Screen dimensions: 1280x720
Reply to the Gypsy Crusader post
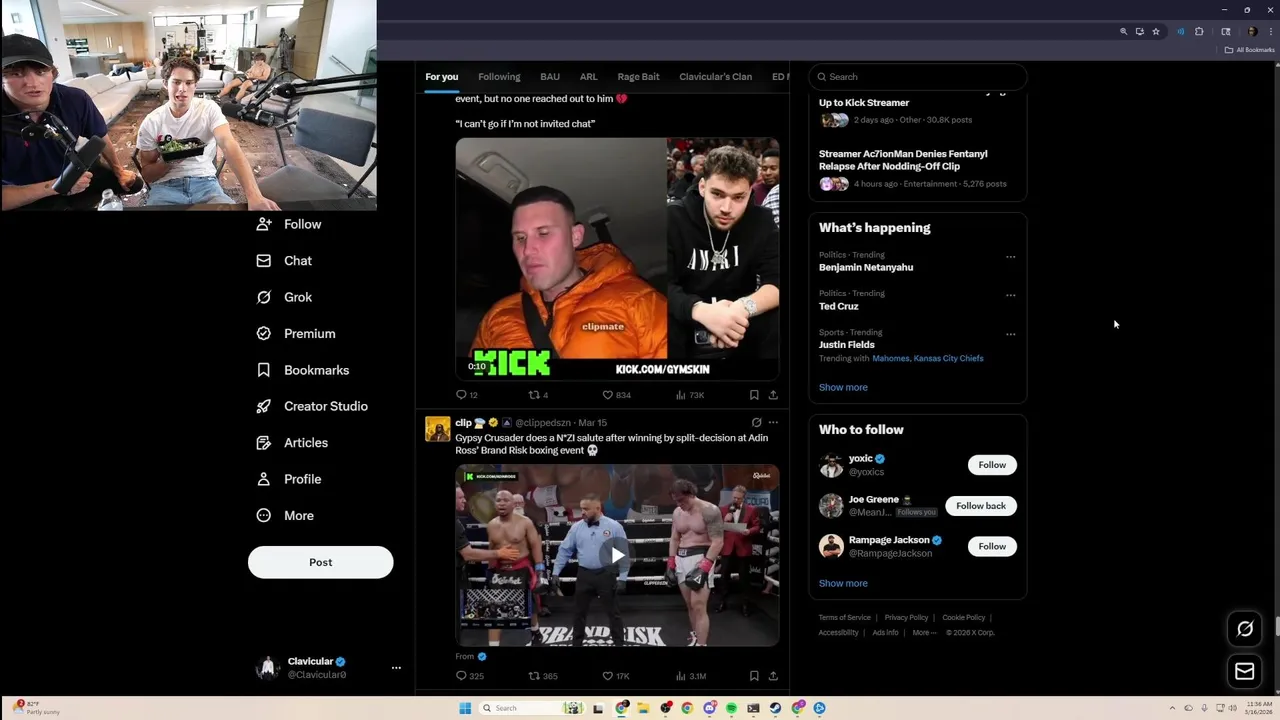pyautogui.click(x=461, y=676)
